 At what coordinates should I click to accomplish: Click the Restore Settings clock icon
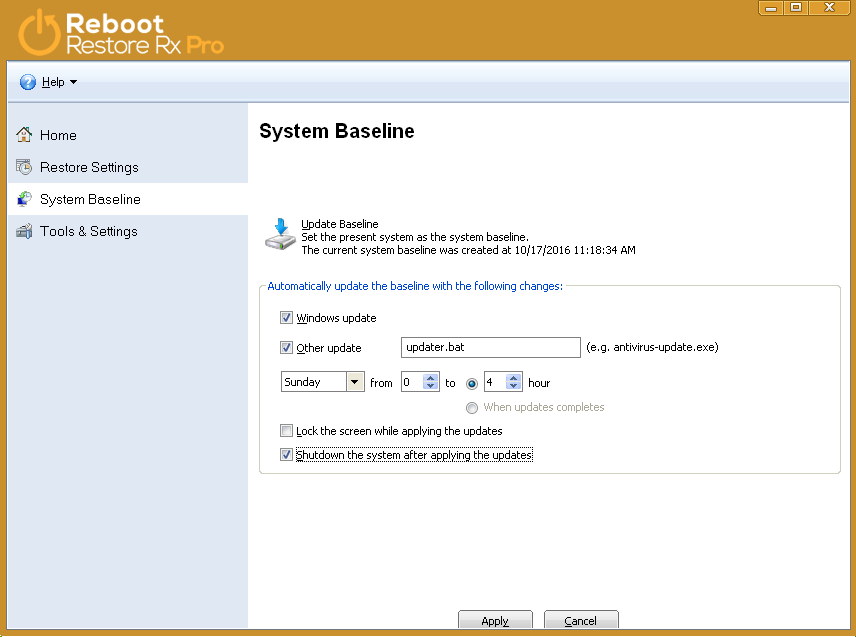pos(24,166)
